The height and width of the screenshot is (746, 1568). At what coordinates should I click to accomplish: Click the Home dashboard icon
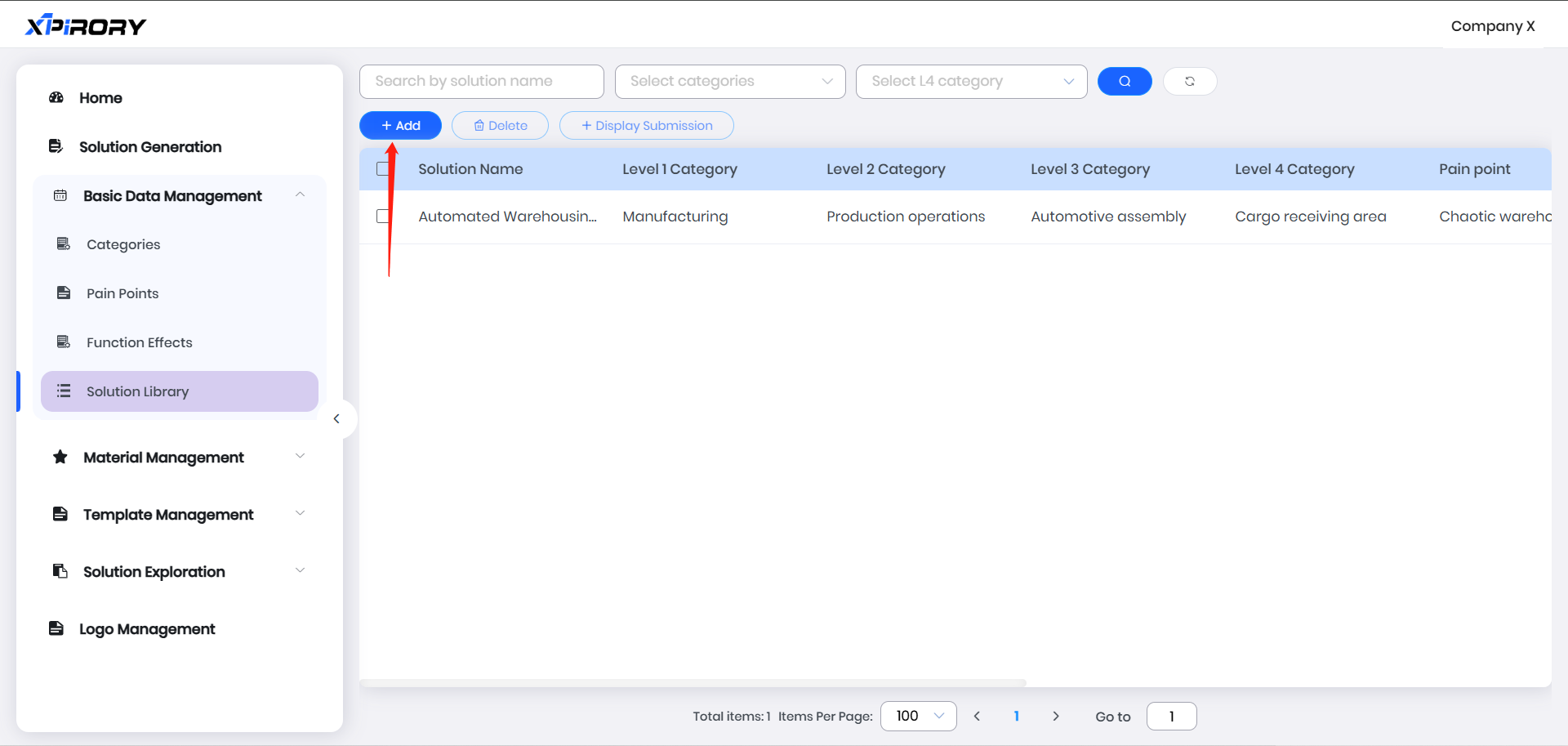point(56,98)
